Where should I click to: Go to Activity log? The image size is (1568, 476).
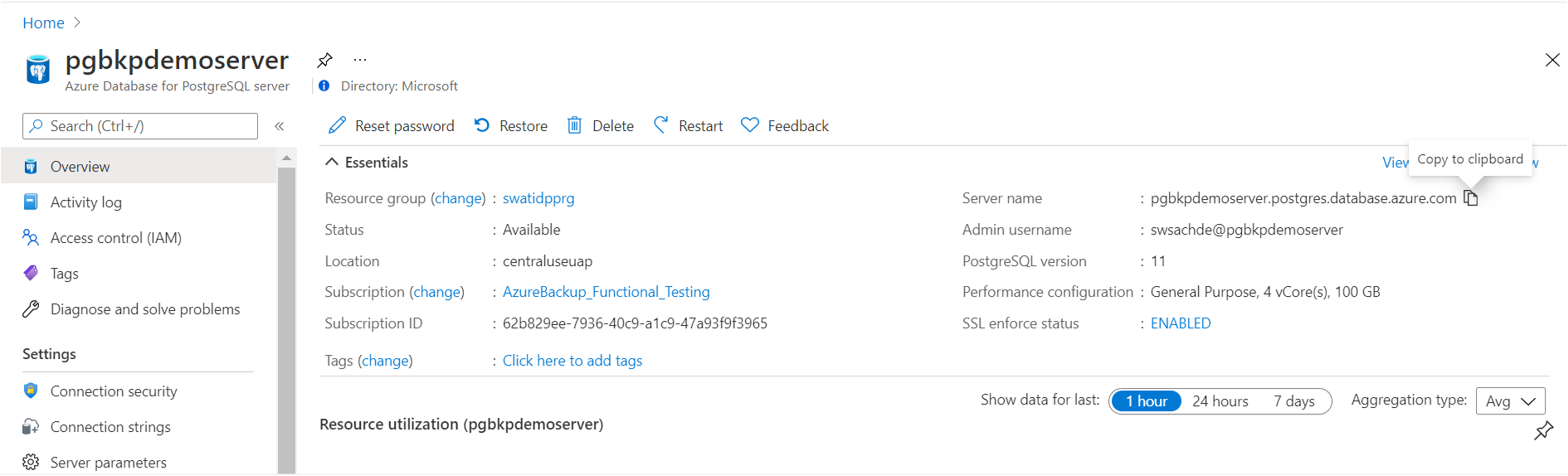[86, 202]
